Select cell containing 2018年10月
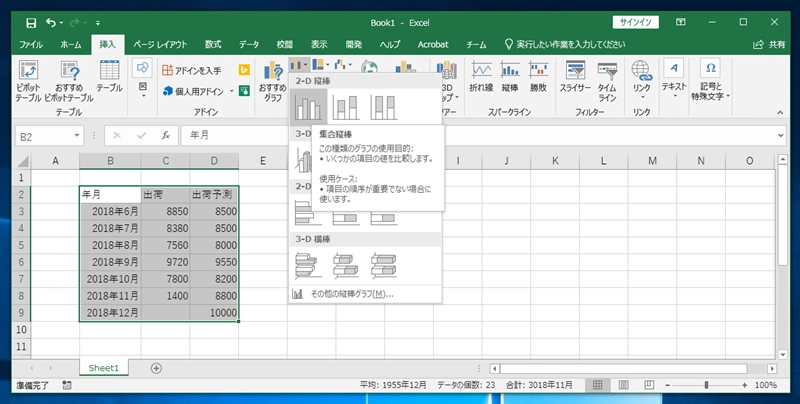The image size is (800, 404). pyautogui.click(x=110, y=279)
